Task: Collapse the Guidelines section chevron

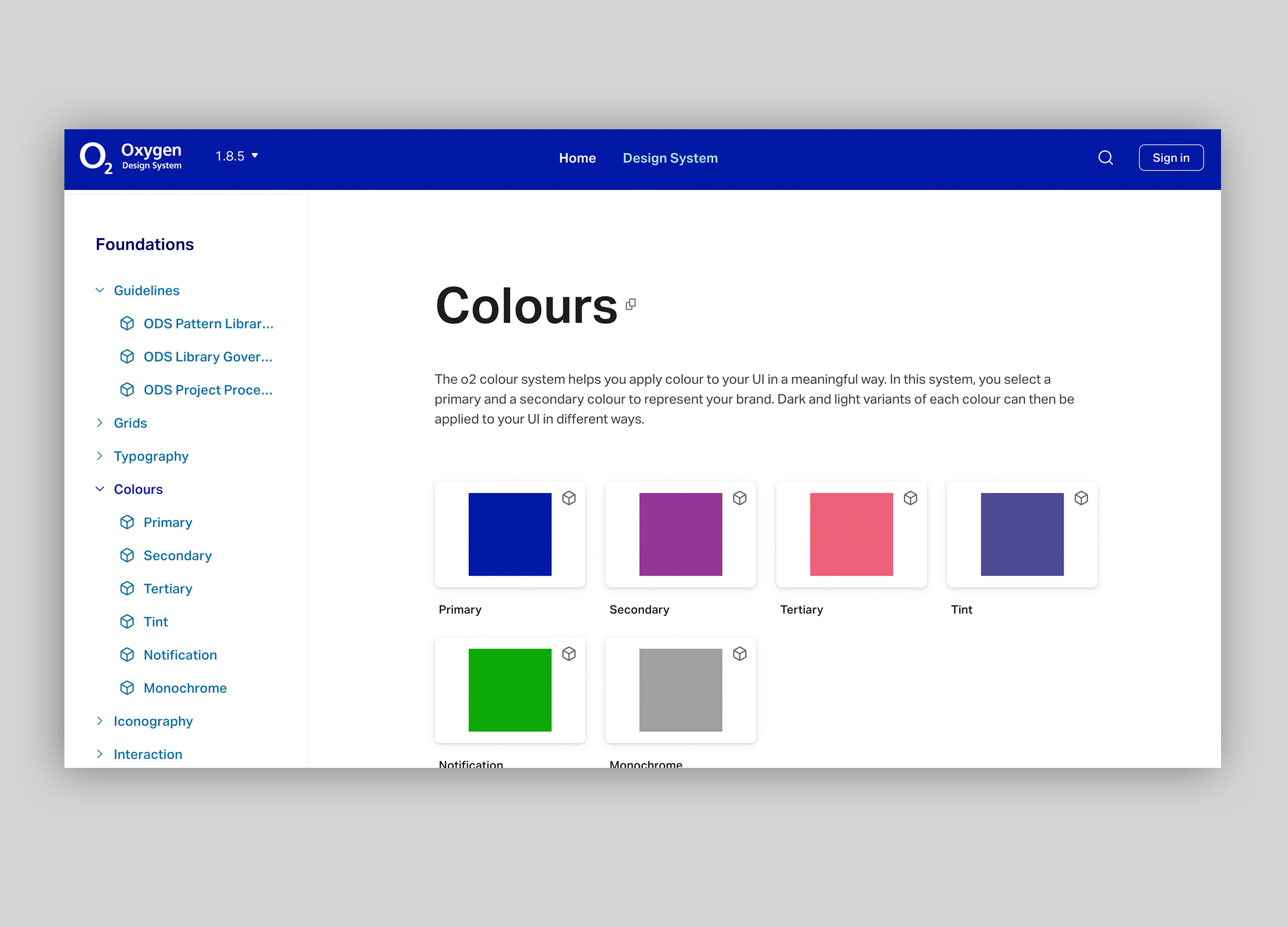Action: 100,290
